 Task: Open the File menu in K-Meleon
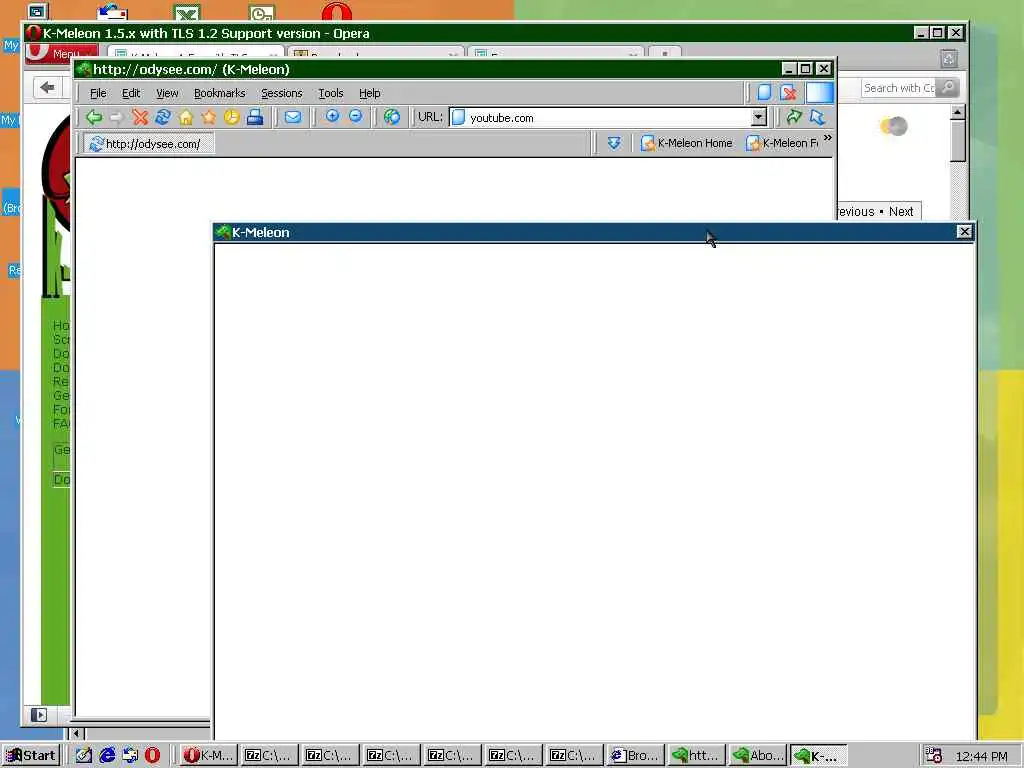tap(98, 93)
